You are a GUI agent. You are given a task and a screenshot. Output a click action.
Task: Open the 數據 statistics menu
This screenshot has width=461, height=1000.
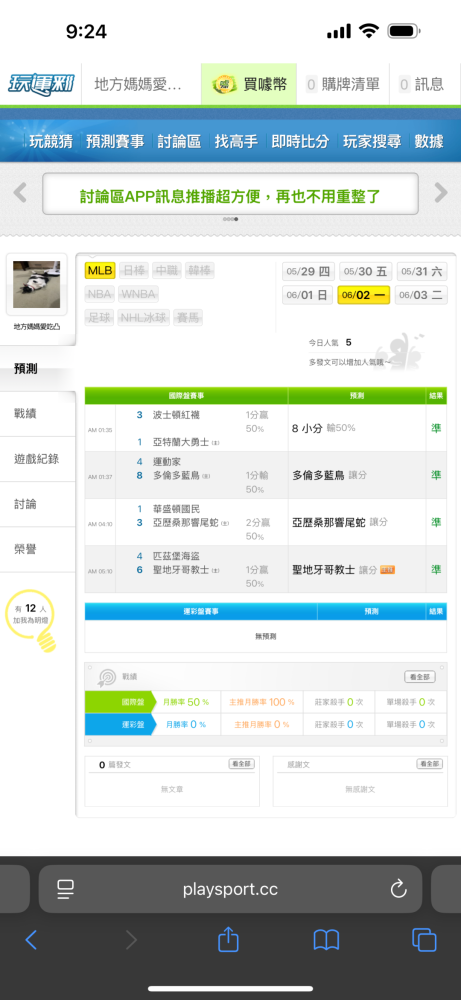pos(428,141)
